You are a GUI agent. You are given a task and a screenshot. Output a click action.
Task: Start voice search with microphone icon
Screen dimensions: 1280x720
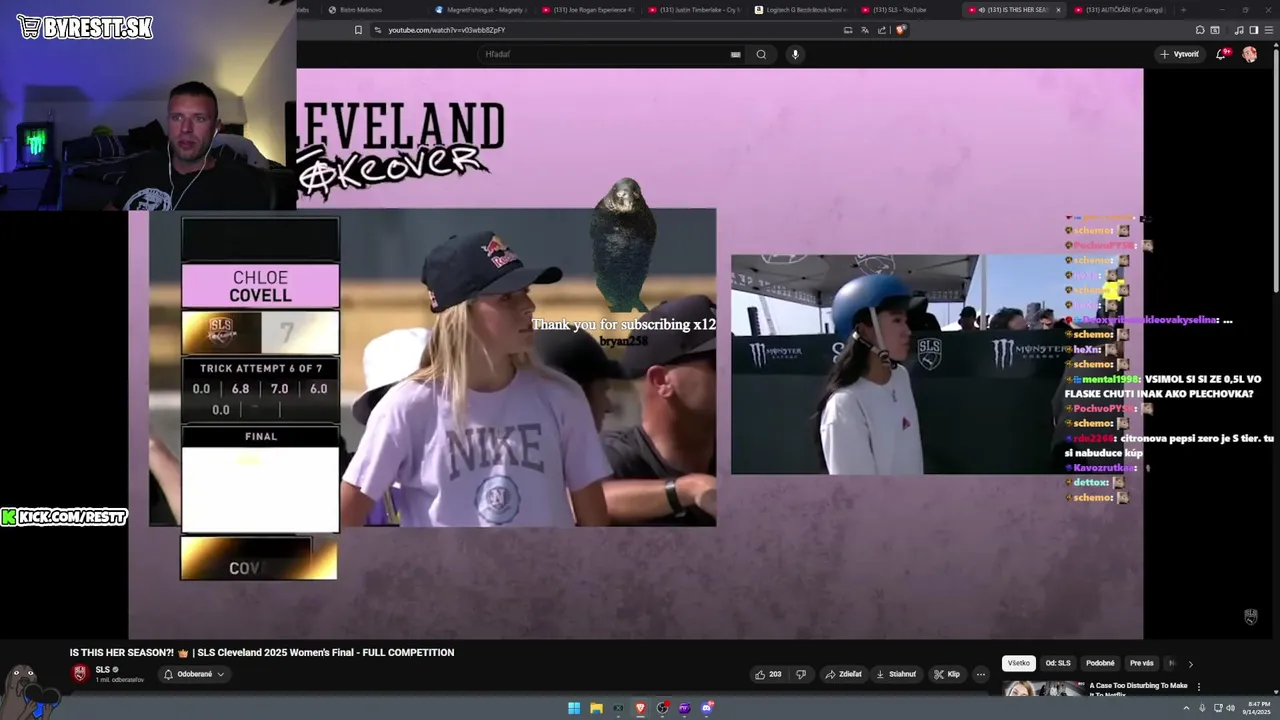pyautogui.click(x=795, y=54)
